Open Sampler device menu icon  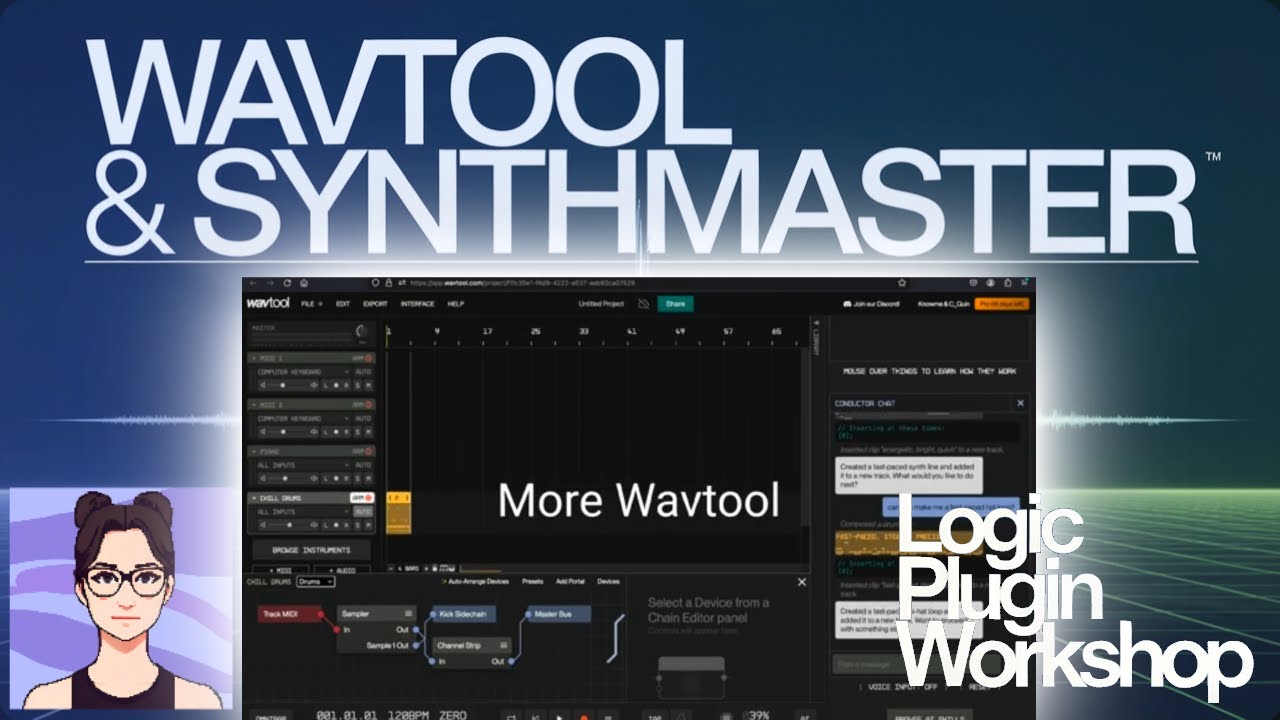(409, 613)
